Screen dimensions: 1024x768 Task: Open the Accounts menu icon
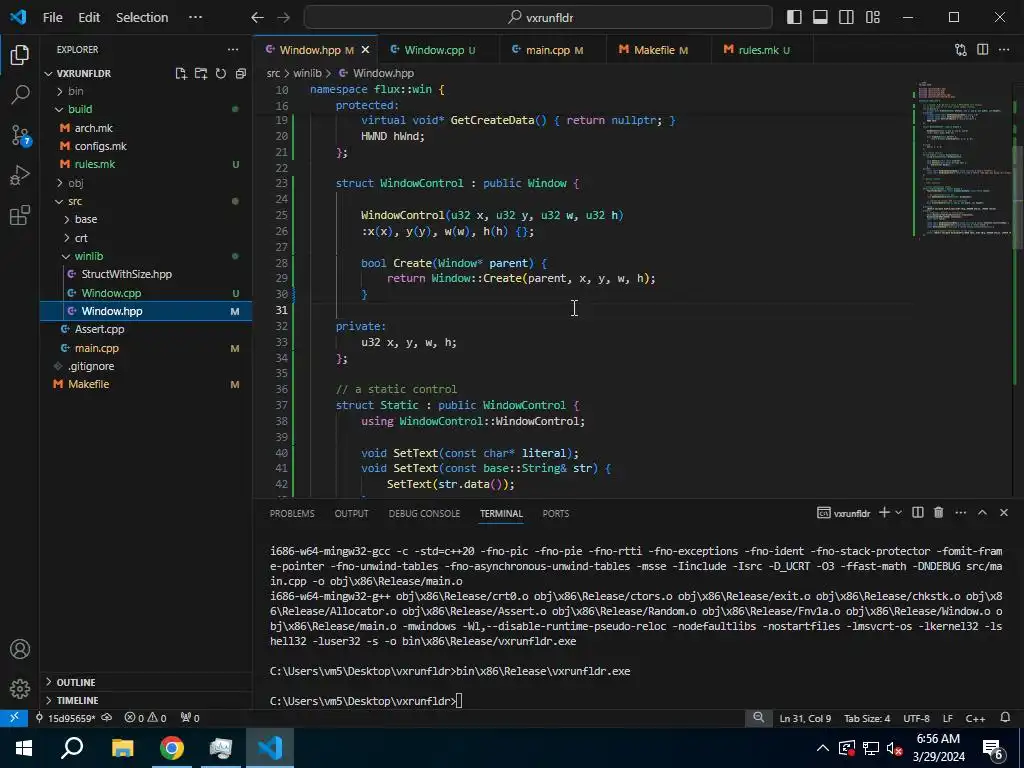(x=20, y=649)
